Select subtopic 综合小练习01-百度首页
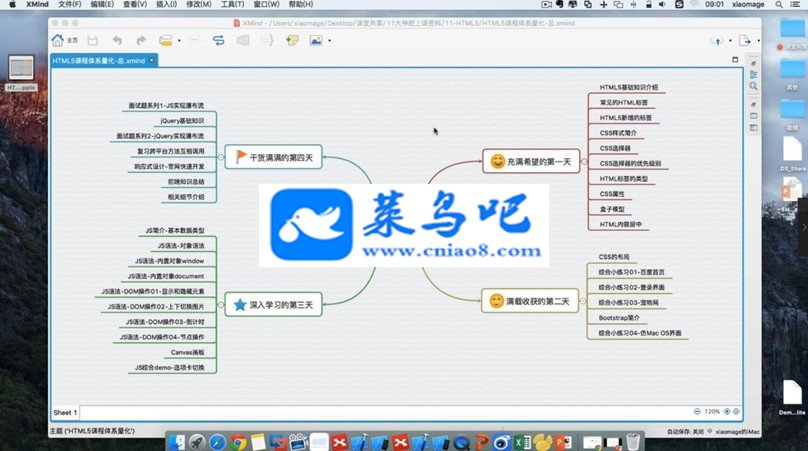The width and height of the screenshot is (808, 451). [x=631, y=272]
